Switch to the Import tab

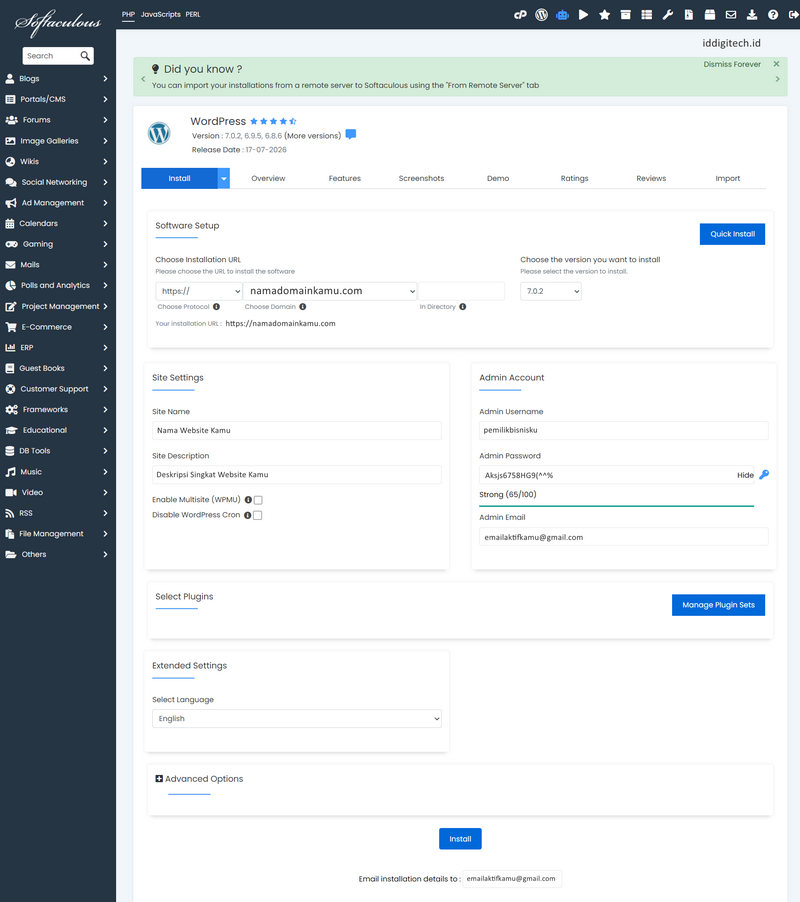[x=728, y=178]
